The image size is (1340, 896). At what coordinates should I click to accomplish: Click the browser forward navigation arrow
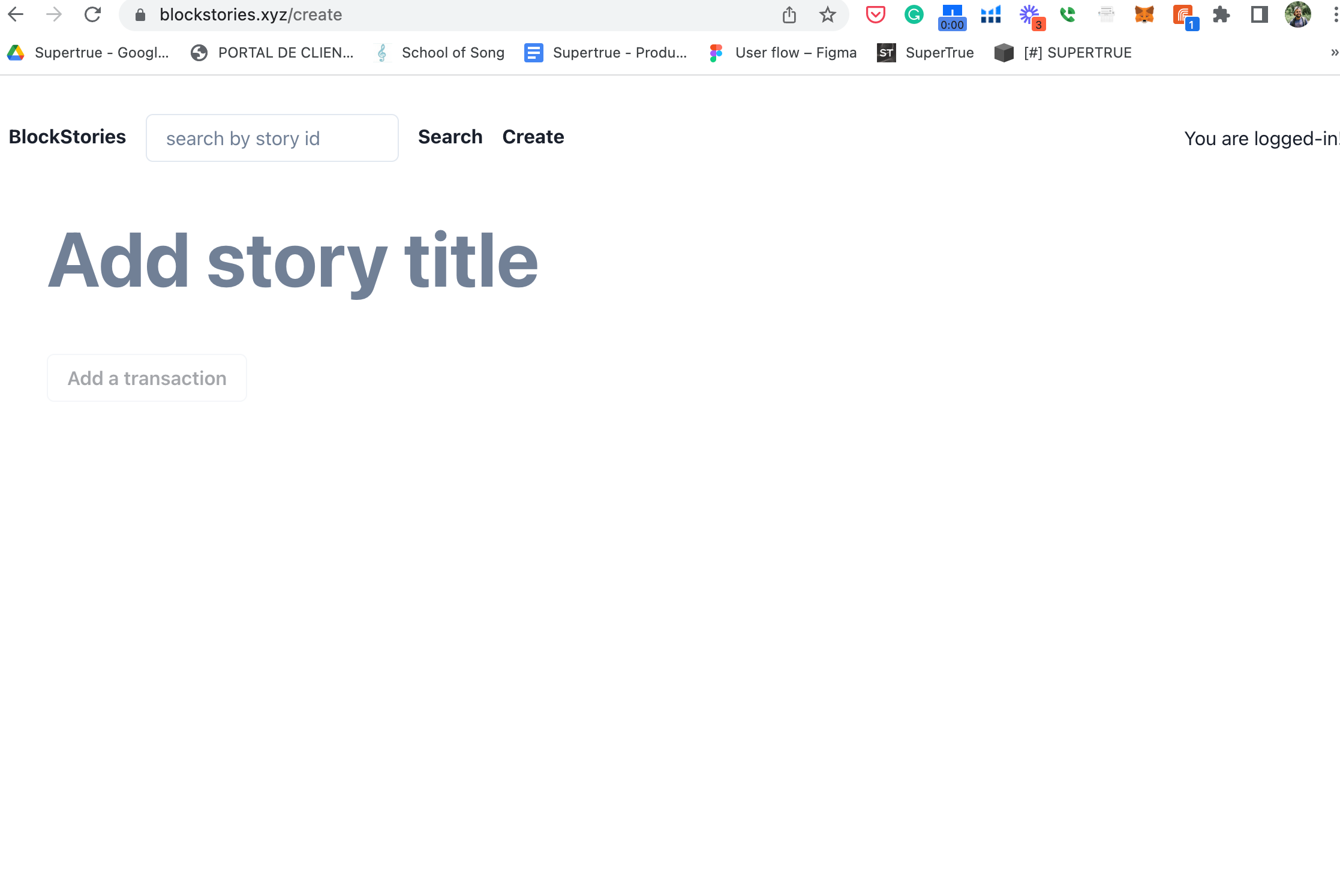click(52, 15)
